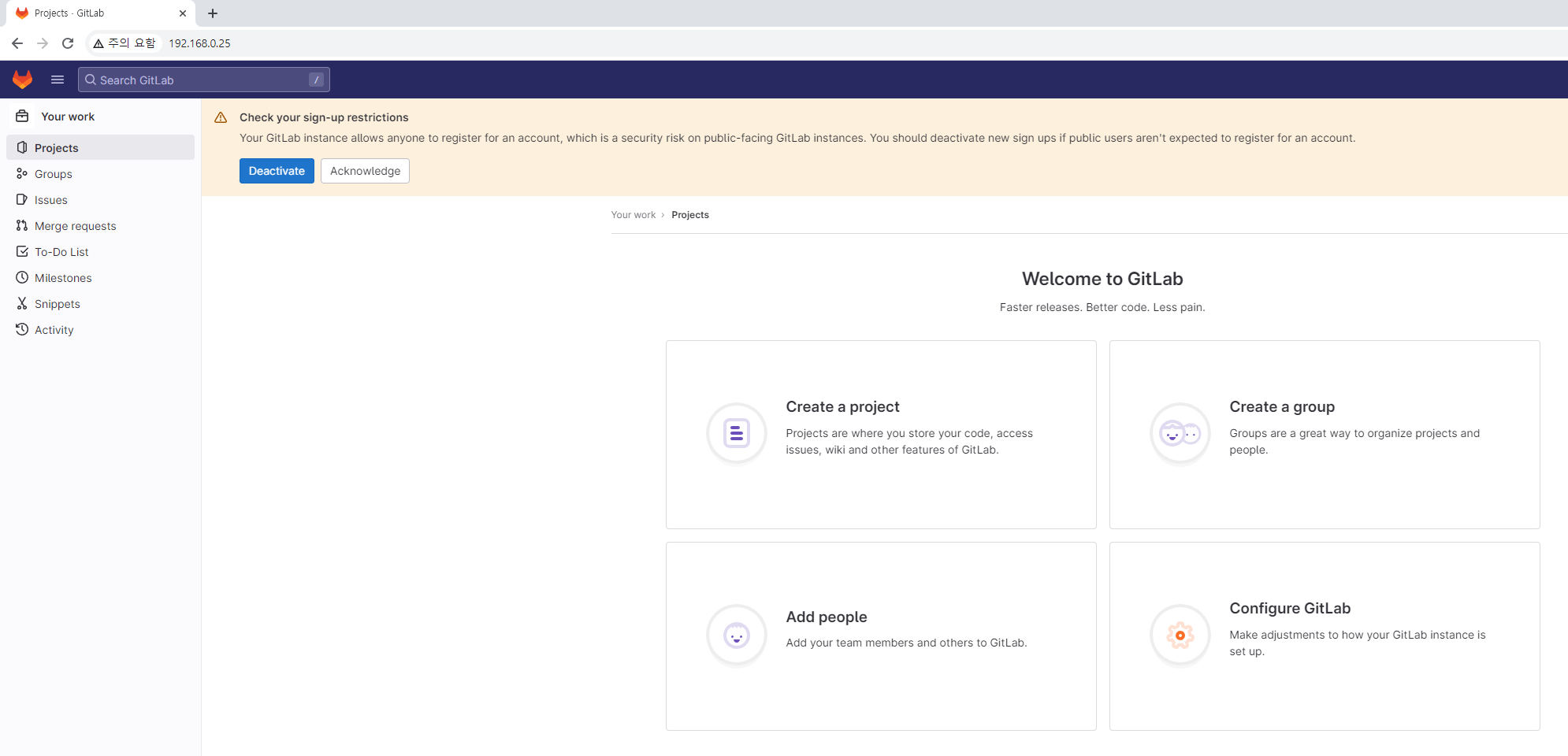Screen dimensions: 1568x756
Task: Click the Configure GitLab heading
Action: click(x=1290, y=608)
